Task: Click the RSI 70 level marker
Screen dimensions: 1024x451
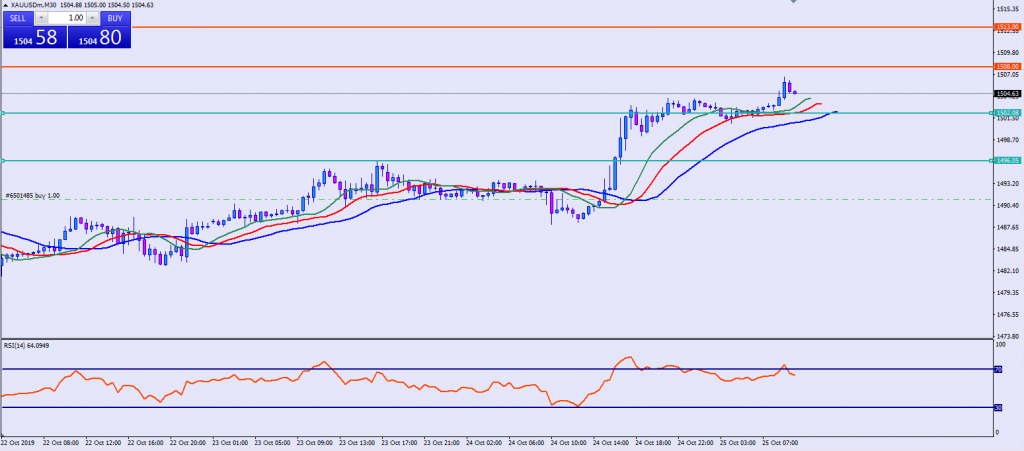Action: pos(997,369)
